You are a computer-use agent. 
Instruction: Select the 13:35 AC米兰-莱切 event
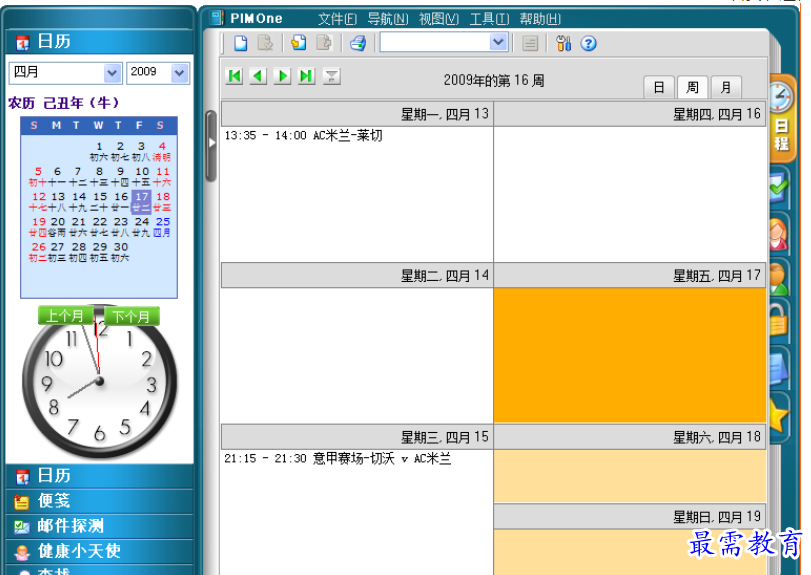click(304, 135)
